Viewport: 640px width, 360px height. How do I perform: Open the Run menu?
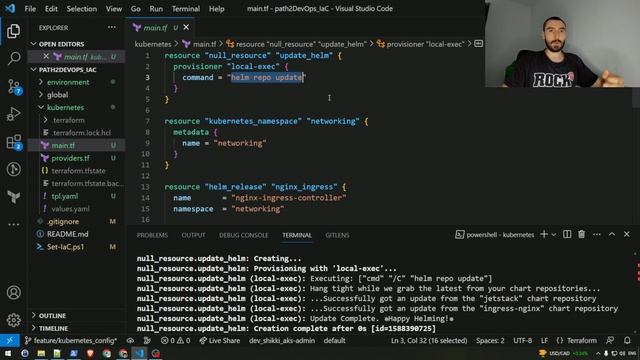coord(156,9)
